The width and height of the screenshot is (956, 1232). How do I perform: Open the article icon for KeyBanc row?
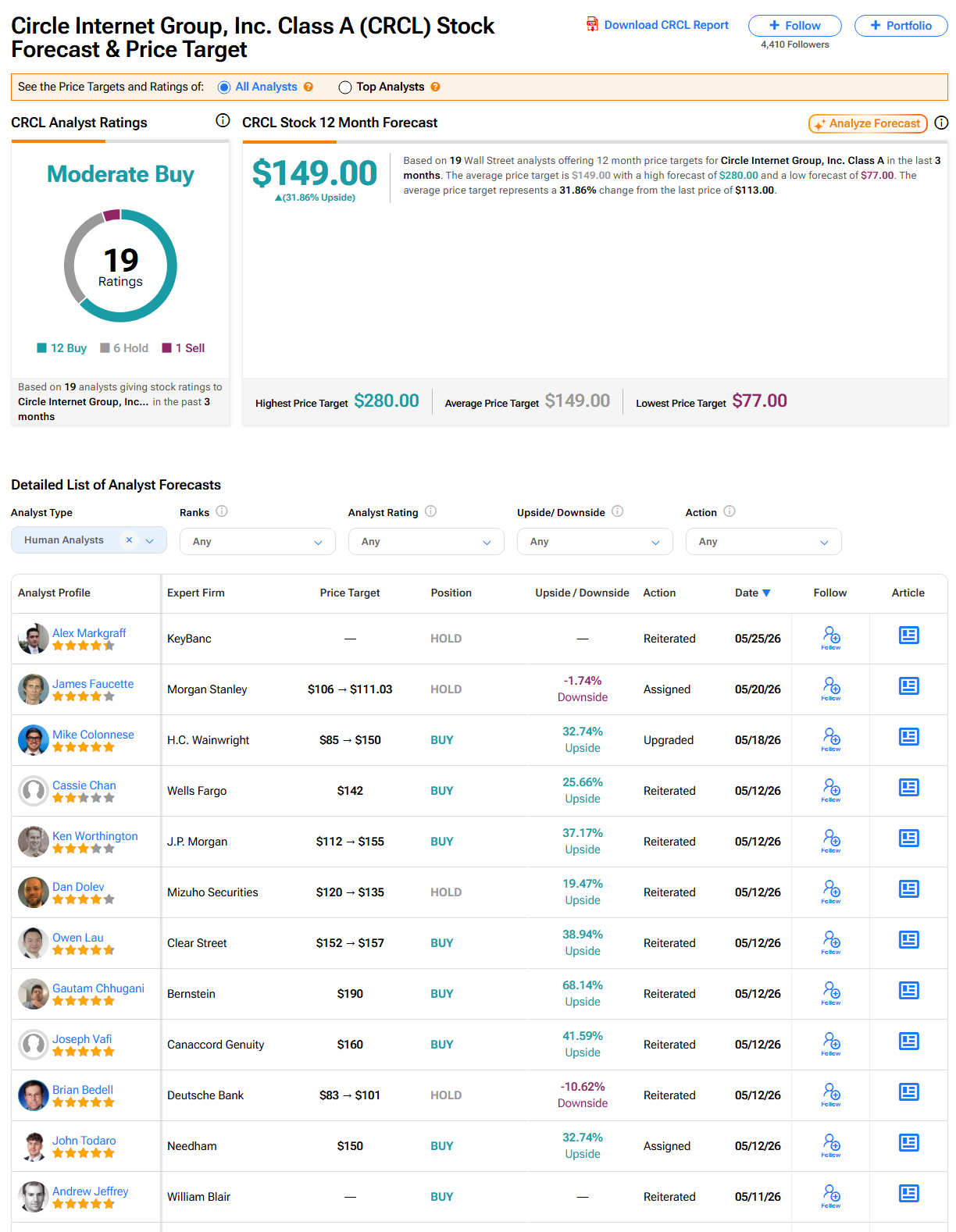point(909,636)
